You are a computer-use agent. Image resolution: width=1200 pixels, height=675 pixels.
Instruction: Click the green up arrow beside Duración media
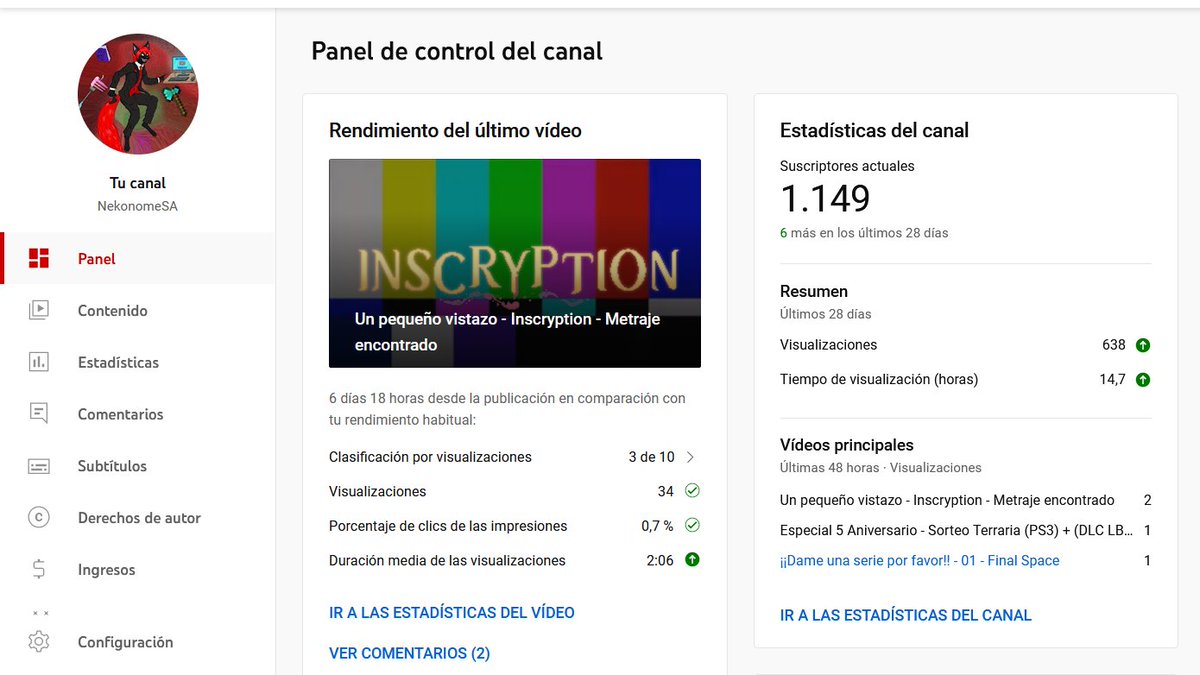pos(691,560)
